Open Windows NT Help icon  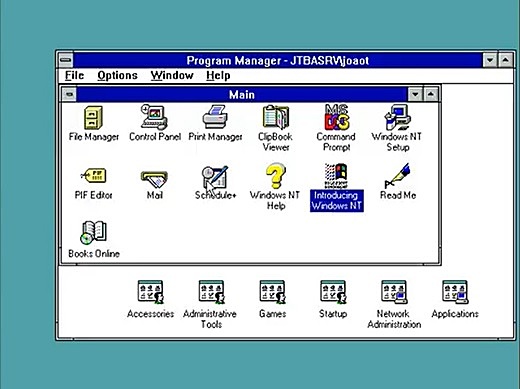(x=276, y=176)
